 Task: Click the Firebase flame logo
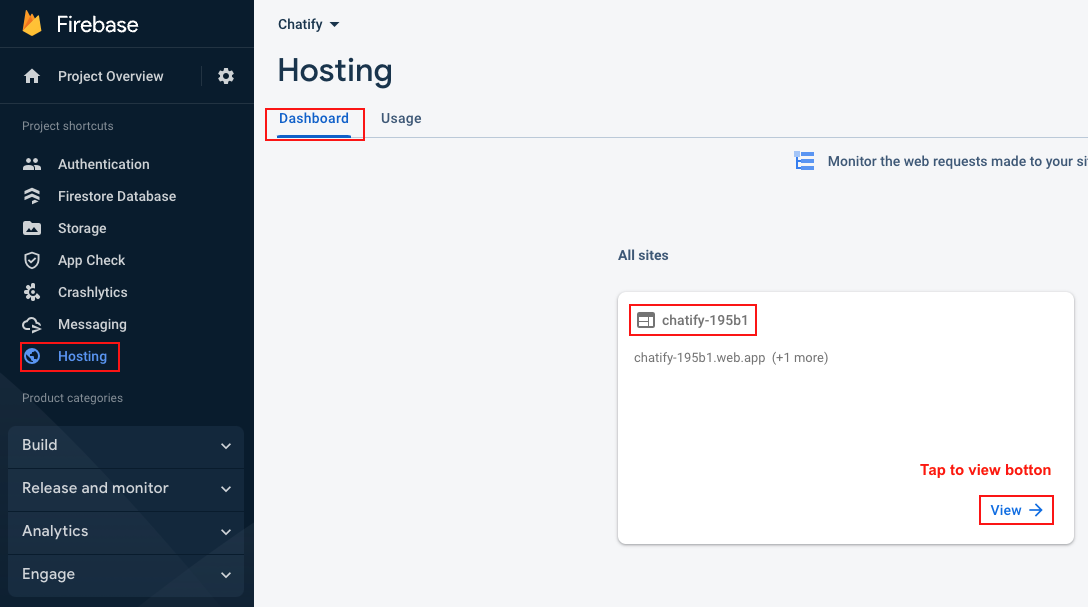click(x=32, y=24)
